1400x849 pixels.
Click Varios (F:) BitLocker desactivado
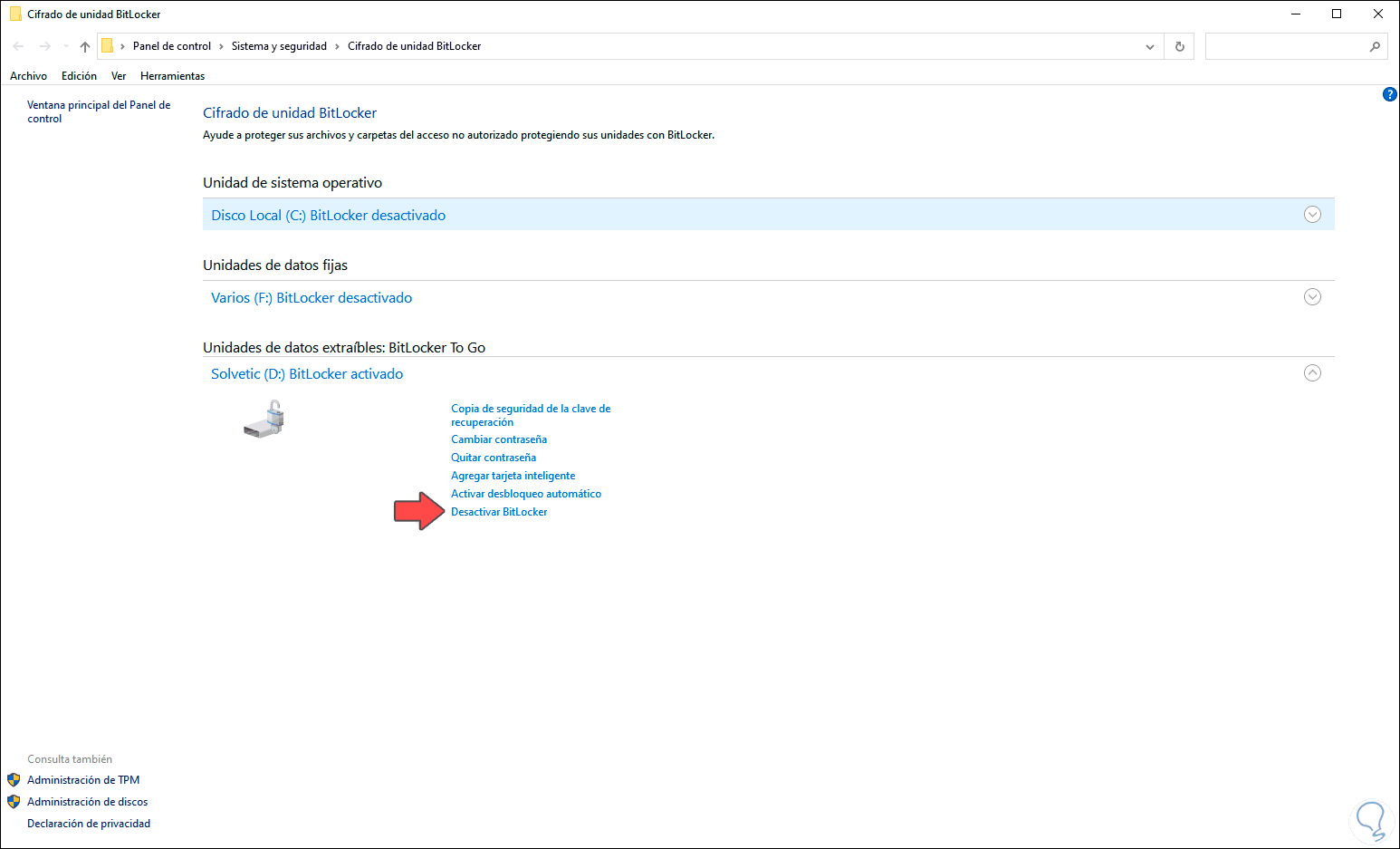pyautogui.click(x=312, y=298)
